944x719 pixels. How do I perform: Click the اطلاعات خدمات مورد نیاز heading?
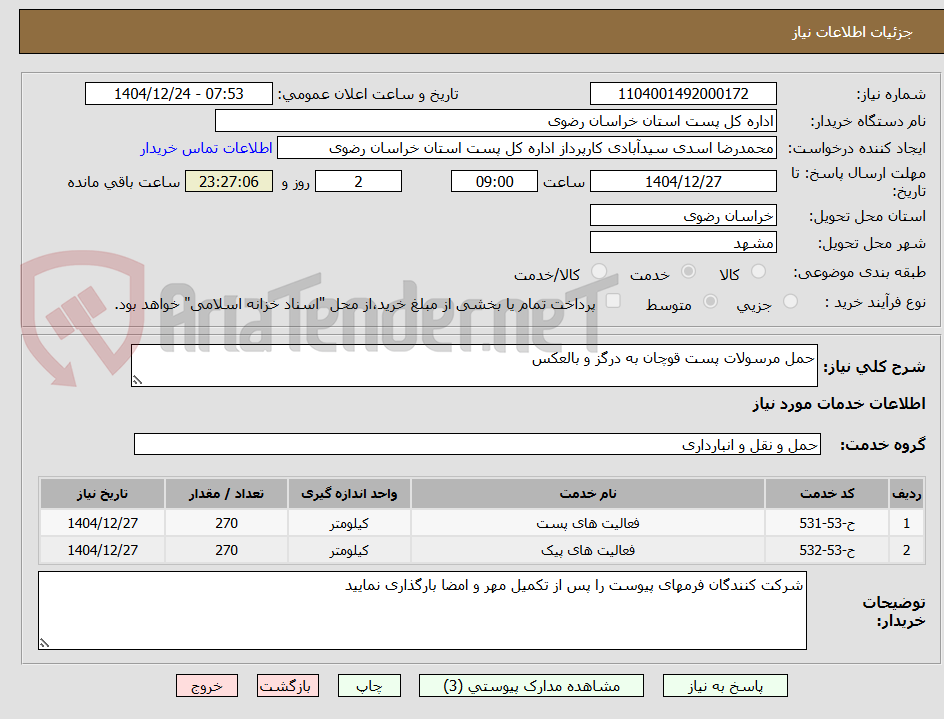(x=839, y=403)
